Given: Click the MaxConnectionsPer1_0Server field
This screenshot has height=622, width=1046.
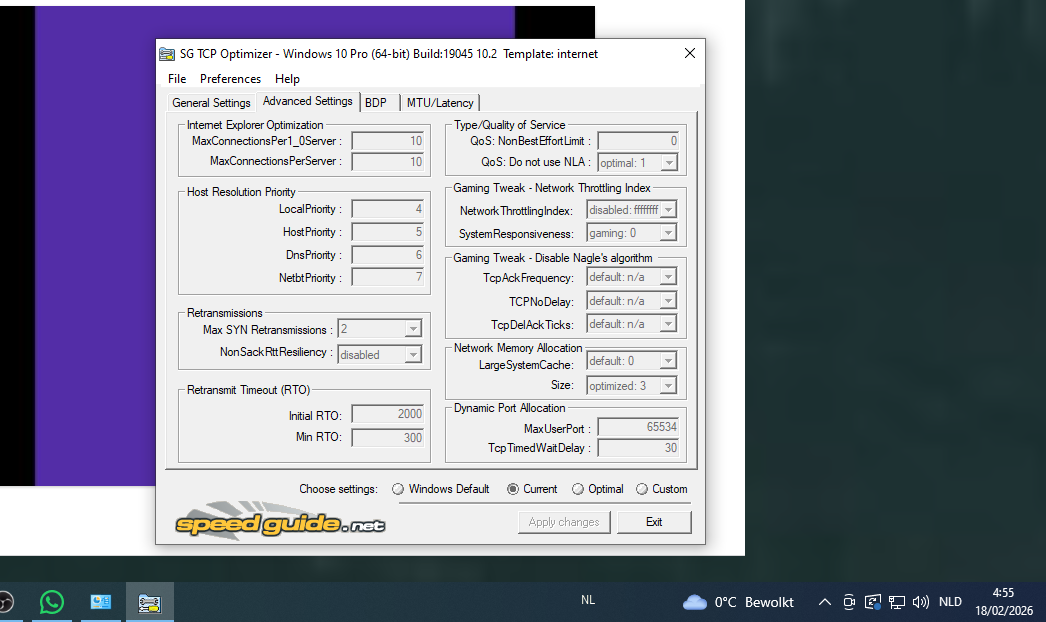Looking at the screenshot, I should 388,141.
